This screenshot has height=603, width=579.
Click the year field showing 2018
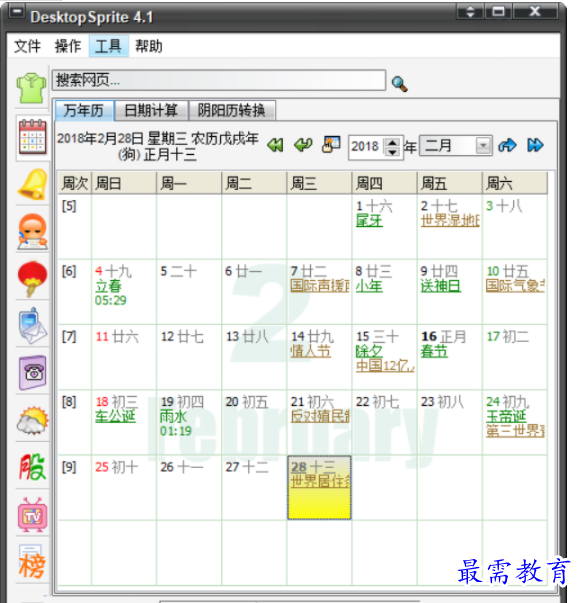pyautogui.click(x=367, y=147)
